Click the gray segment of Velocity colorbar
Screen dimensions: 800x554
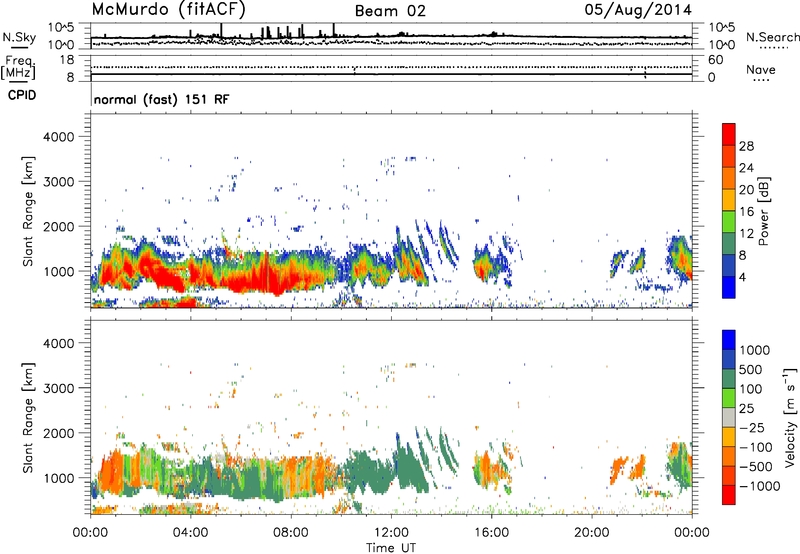pos(729,417)
